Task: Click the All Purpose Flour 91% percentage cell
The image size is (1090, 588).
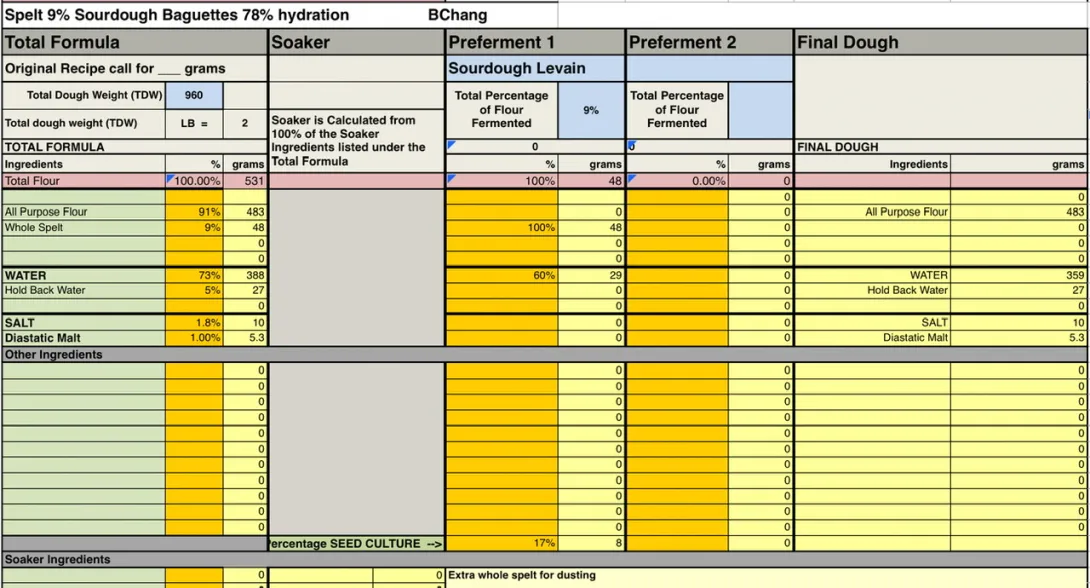Action: coord(195,212)
